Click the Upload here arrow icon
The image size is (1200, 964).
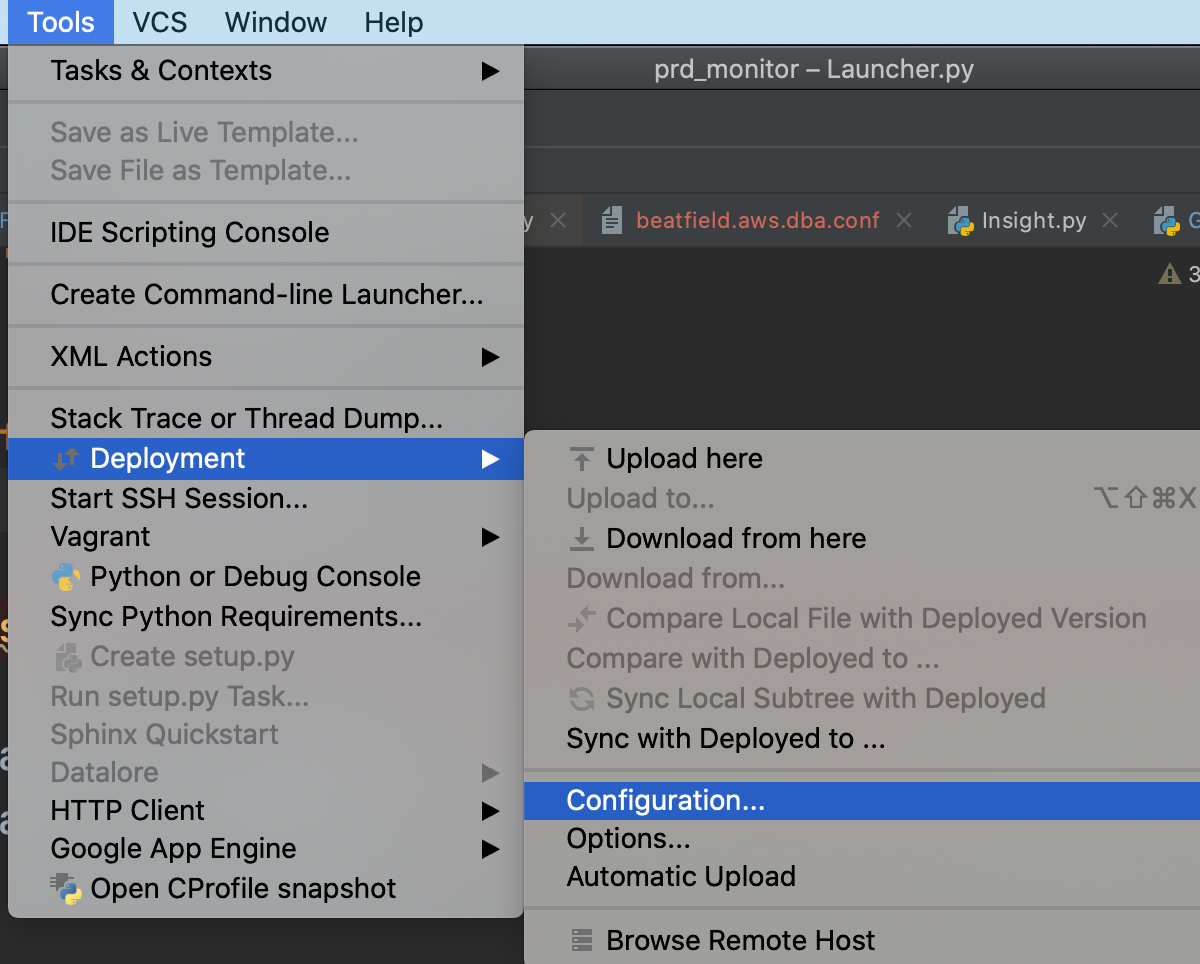point(581,459)
